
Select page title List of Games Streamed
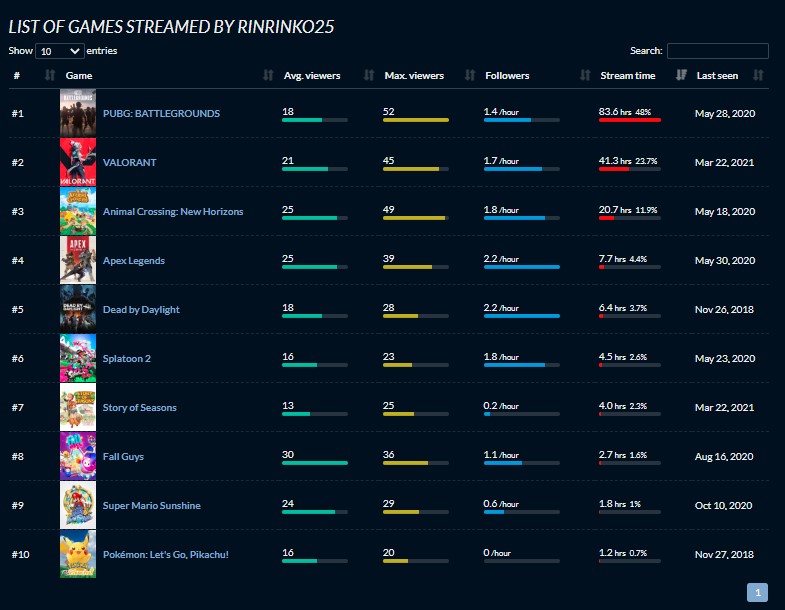tap(171, 27)
